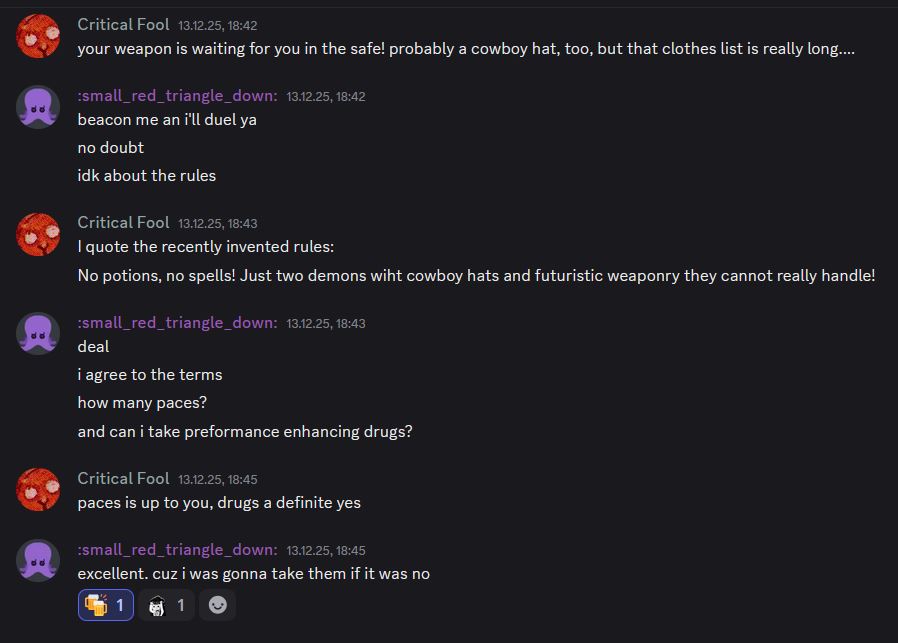This screenshot has width=898, height=643.
Task: Click the add reaction smiley icon
Action: point(217,605)
